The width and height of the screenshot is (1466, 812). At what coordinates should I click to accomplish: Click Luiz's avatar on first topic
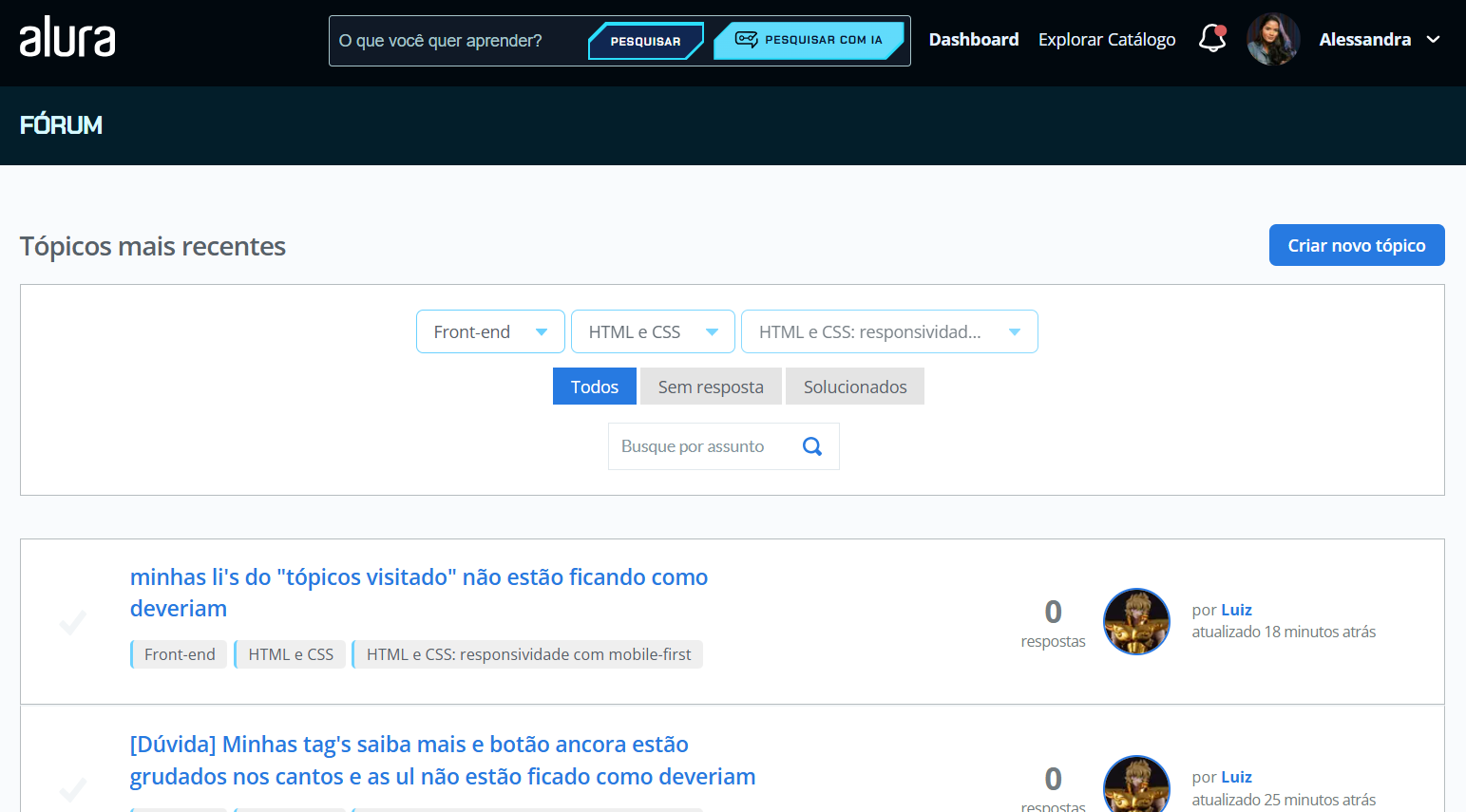click(1136, 622)
